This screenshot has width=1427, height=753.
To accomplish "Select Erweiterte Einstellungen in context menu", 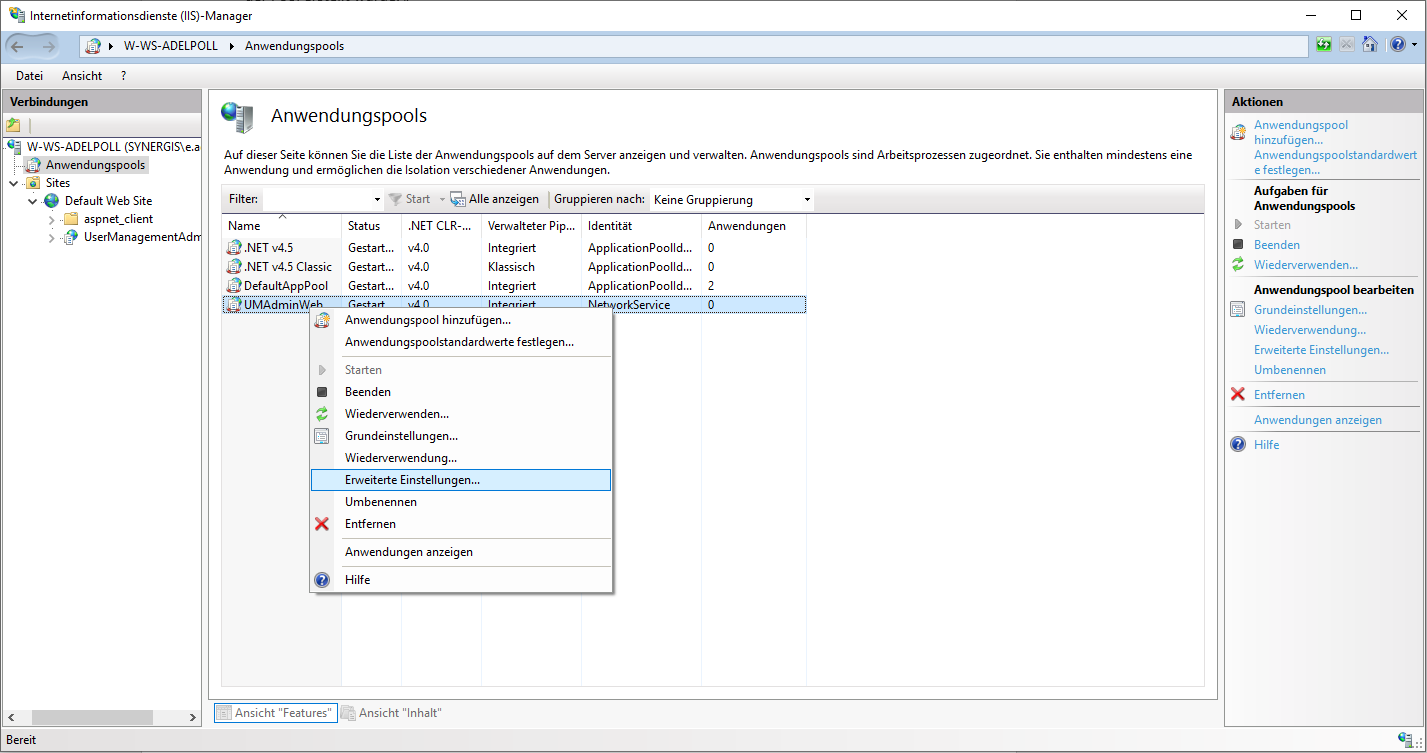I will coord(412,480).
